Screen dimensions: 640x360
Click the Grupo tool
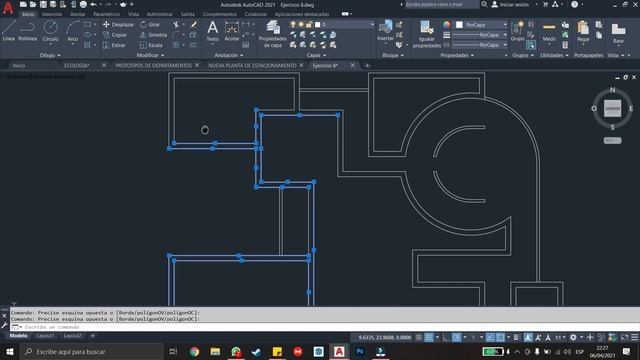pos(517,31)
